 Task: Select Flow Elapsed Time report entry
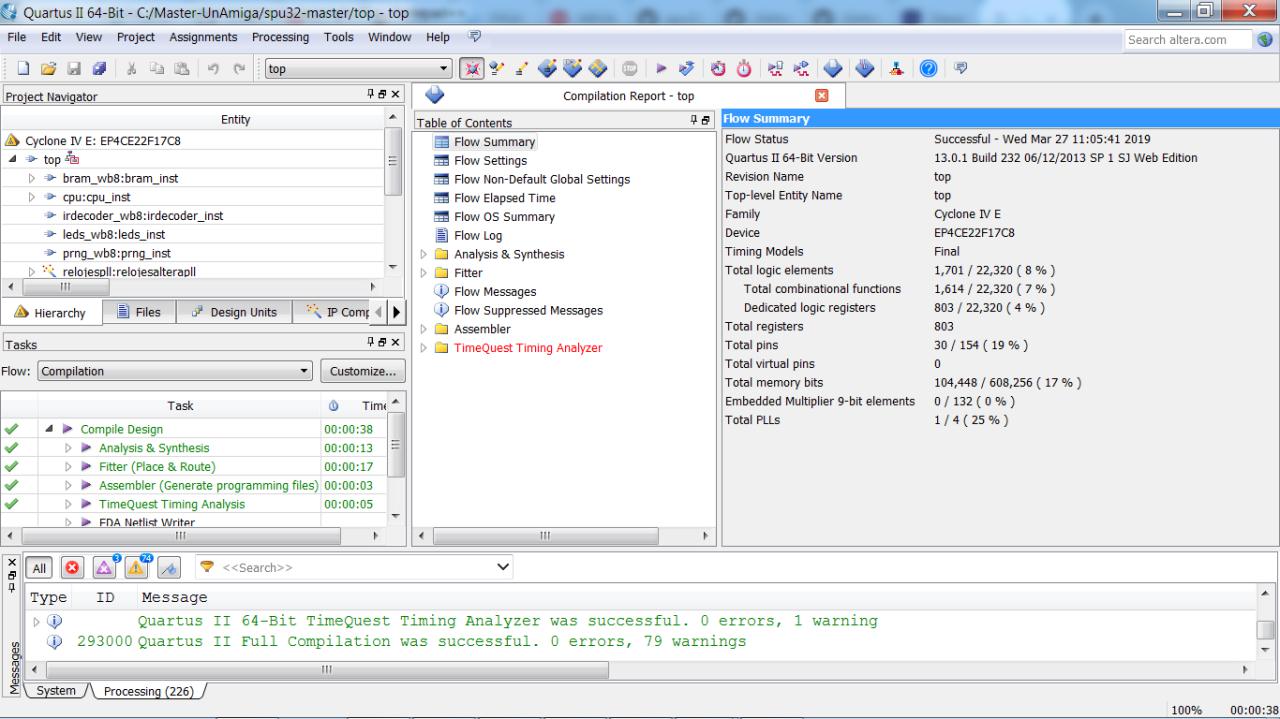point(504,198)
